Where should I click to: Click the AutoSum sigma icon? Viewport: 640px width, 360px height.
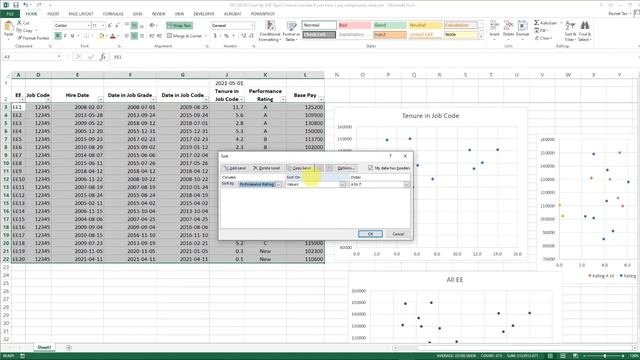pos(536,23)
